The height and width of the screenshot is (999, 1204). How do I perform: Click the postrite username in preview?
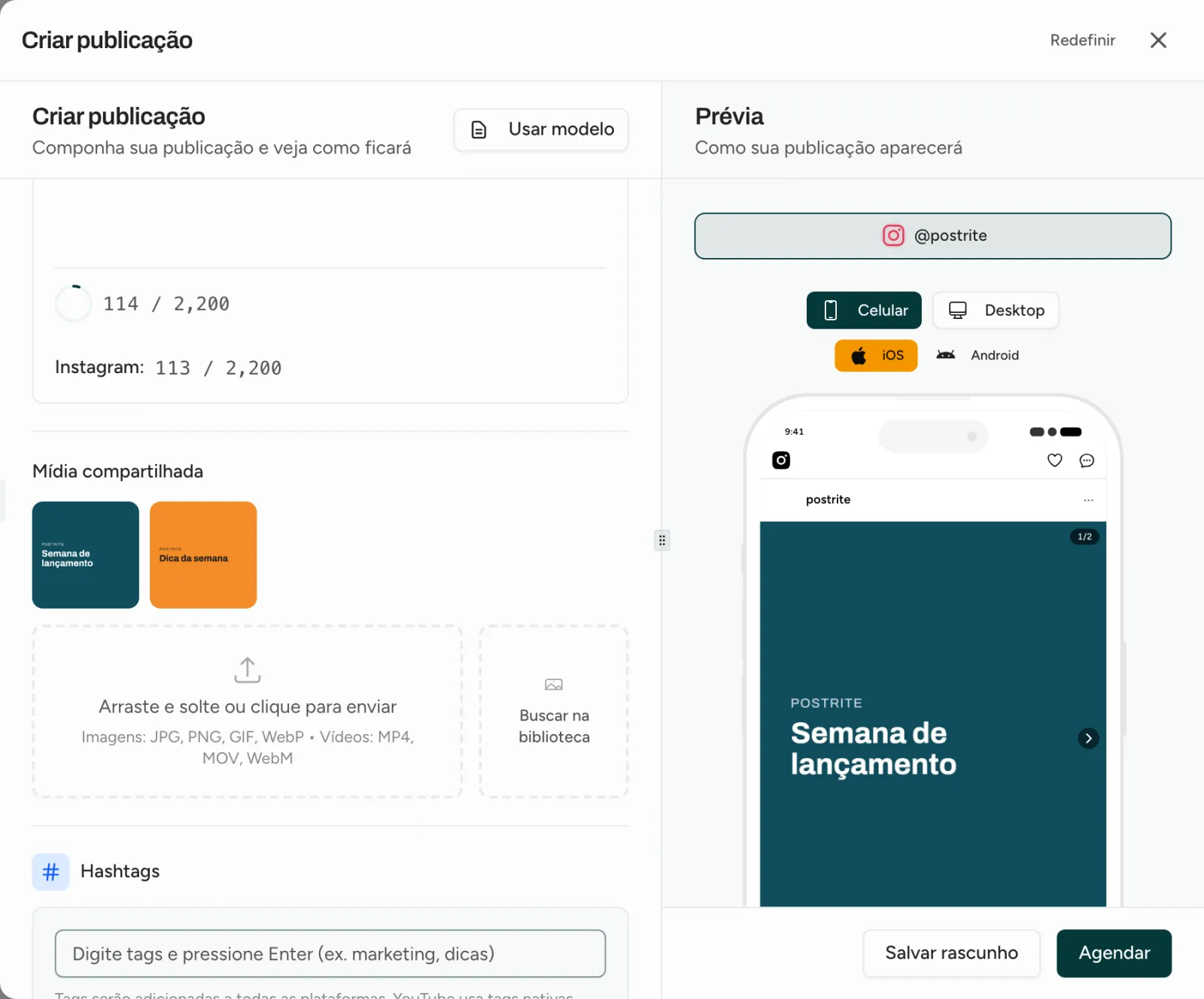828,499
